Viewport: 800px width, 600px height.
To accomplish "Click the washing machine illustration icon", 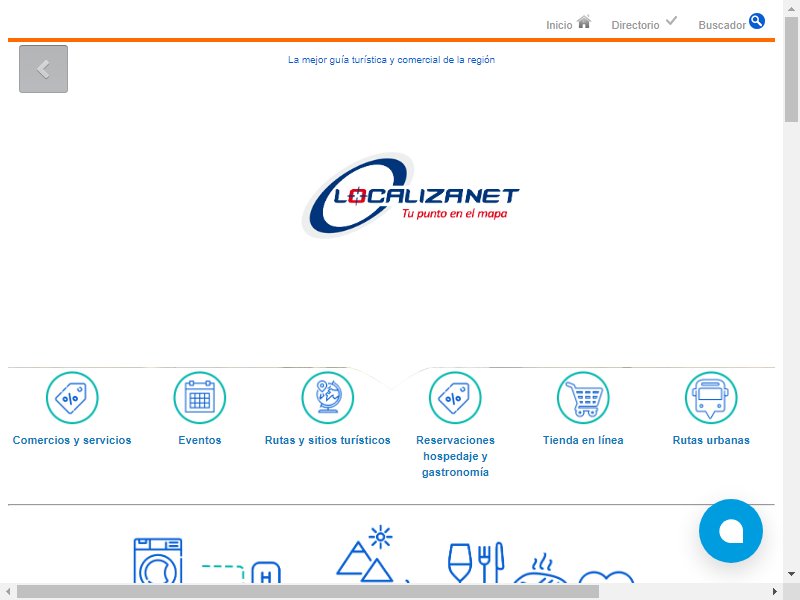I will 158,560.
